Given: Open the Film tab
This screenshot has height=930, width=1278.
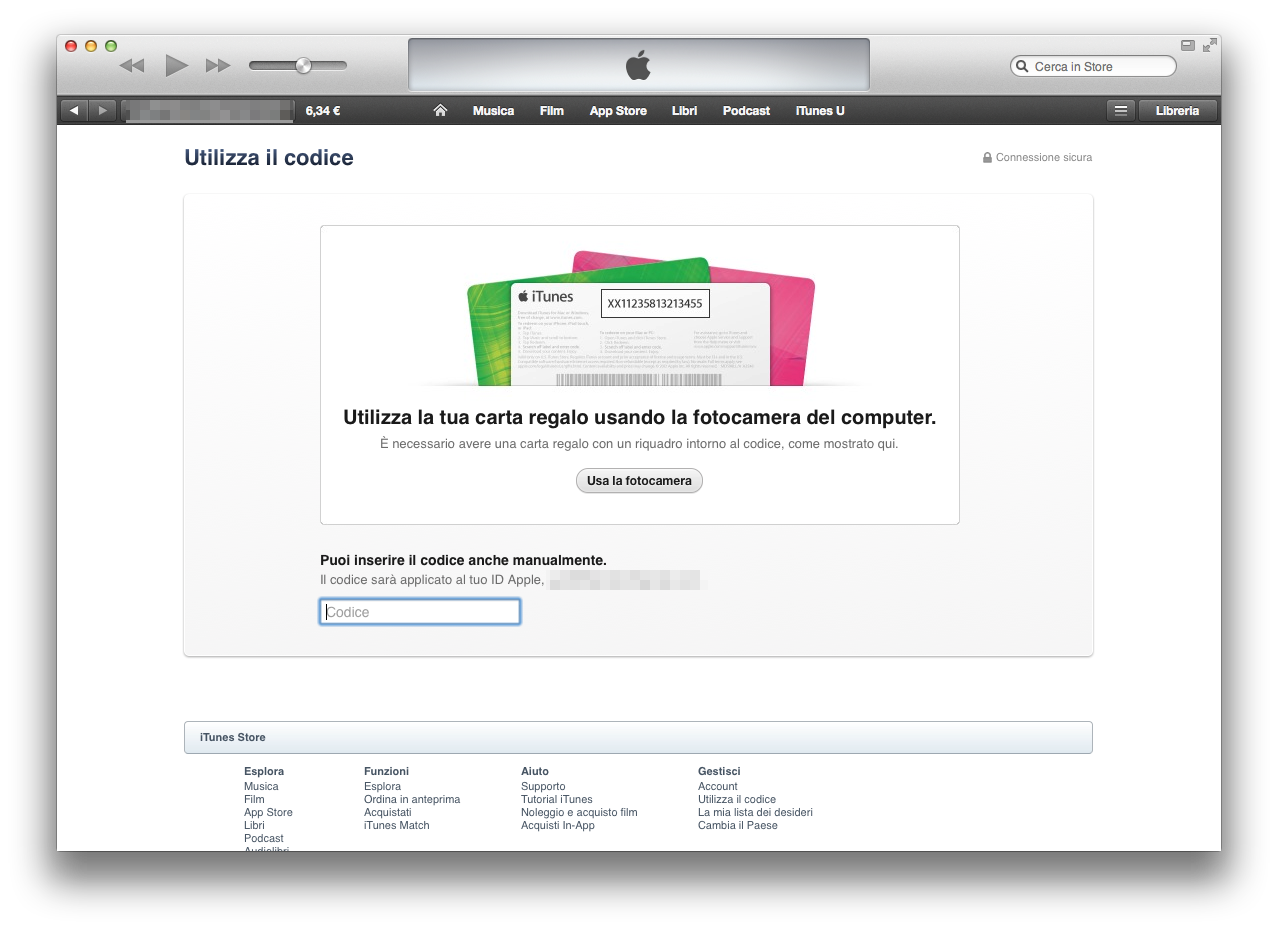Looking at the screenshot, I should click(552, 111).
